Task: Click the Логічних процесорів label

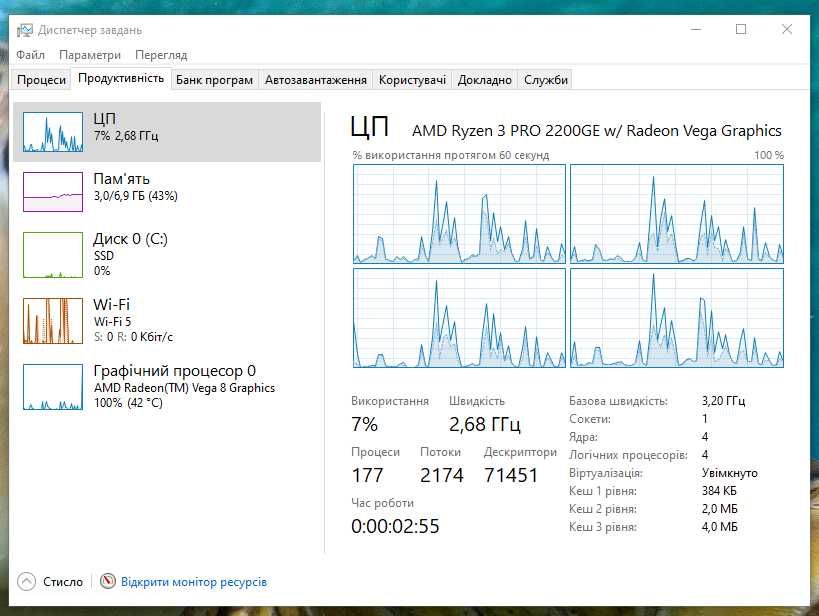Action: (x=628, y=455)
